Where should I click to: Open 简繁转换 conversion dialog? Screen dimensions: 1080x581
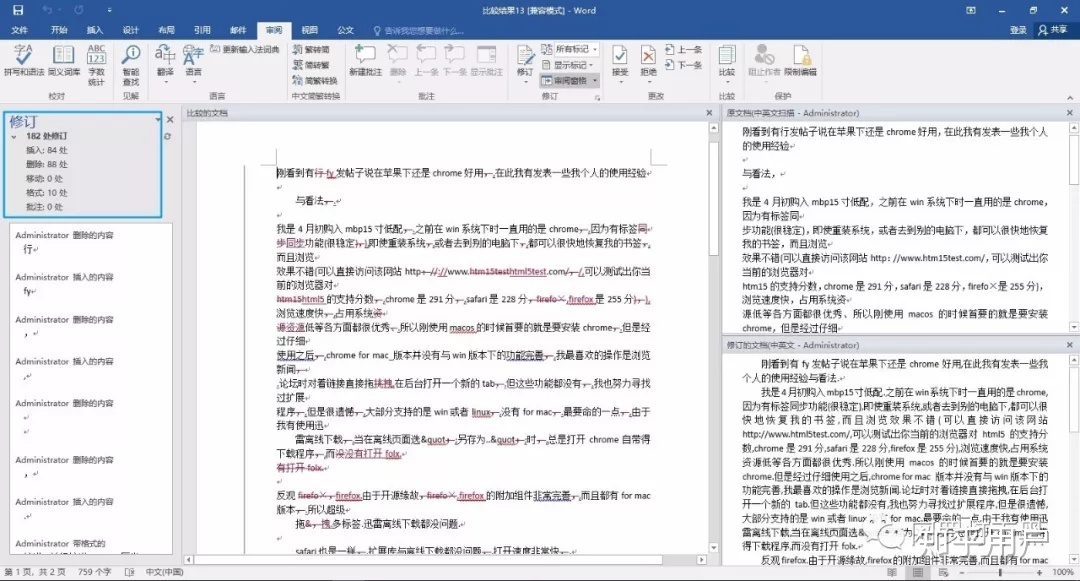pyautogui.click(x=315, y=81)
